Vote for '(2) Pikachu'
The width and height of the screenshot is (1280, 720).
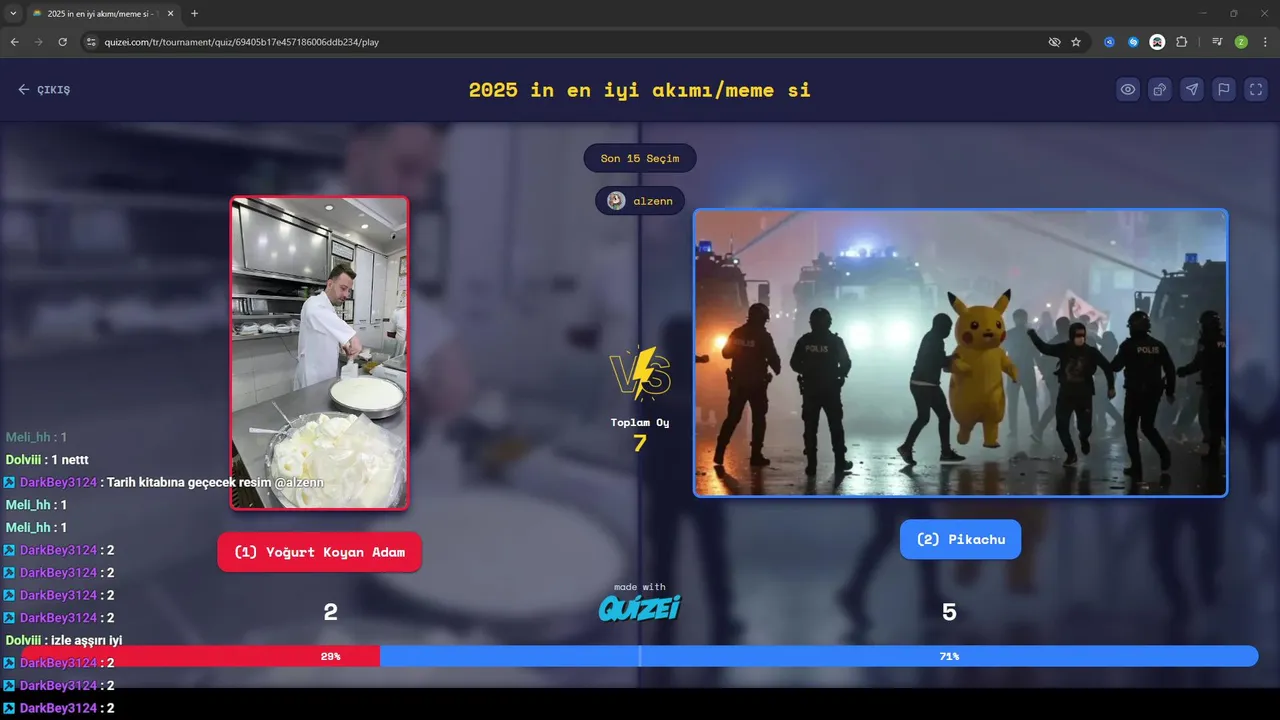[x=960, y=539]
